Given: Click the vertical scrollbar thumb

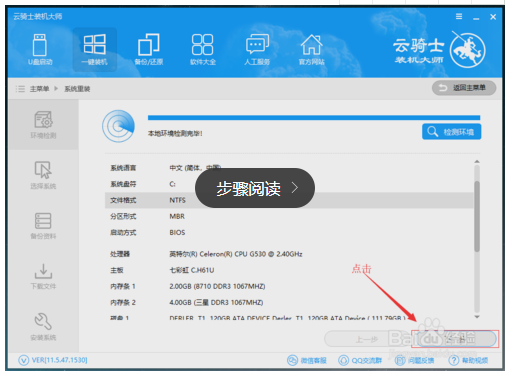Looking at the screenshot, I should point(477,216).
